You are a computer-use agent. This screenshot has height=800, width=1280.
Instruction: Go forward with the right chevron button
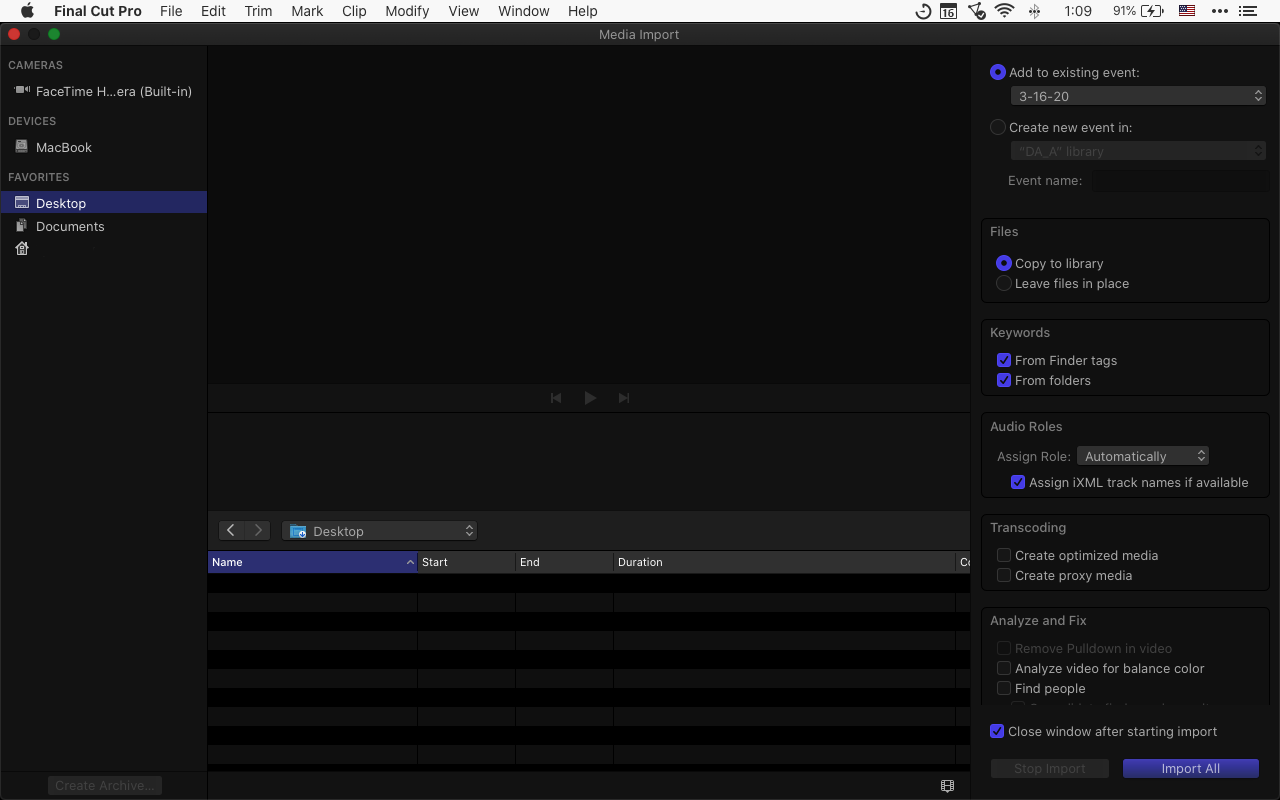tap(258, 530)
